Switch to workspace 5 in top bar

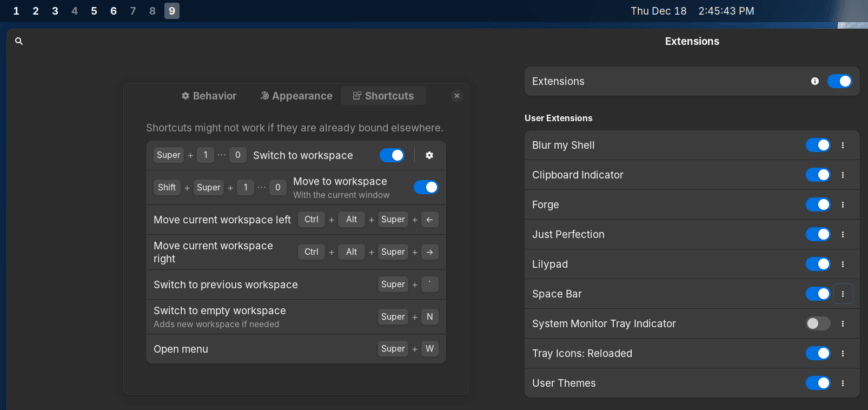(x=94, y=11)
